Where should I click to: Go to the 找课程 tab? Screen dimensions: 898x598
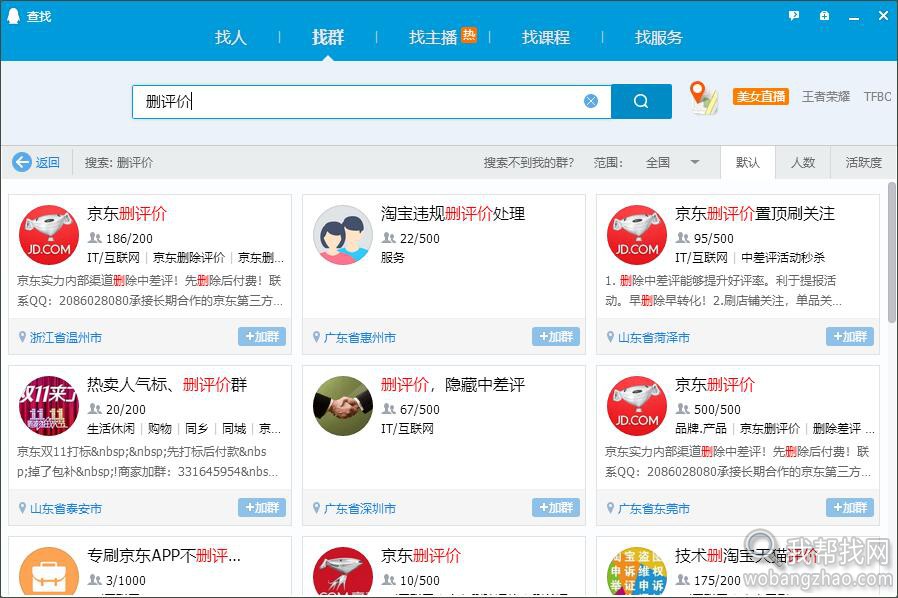(545, 37)
